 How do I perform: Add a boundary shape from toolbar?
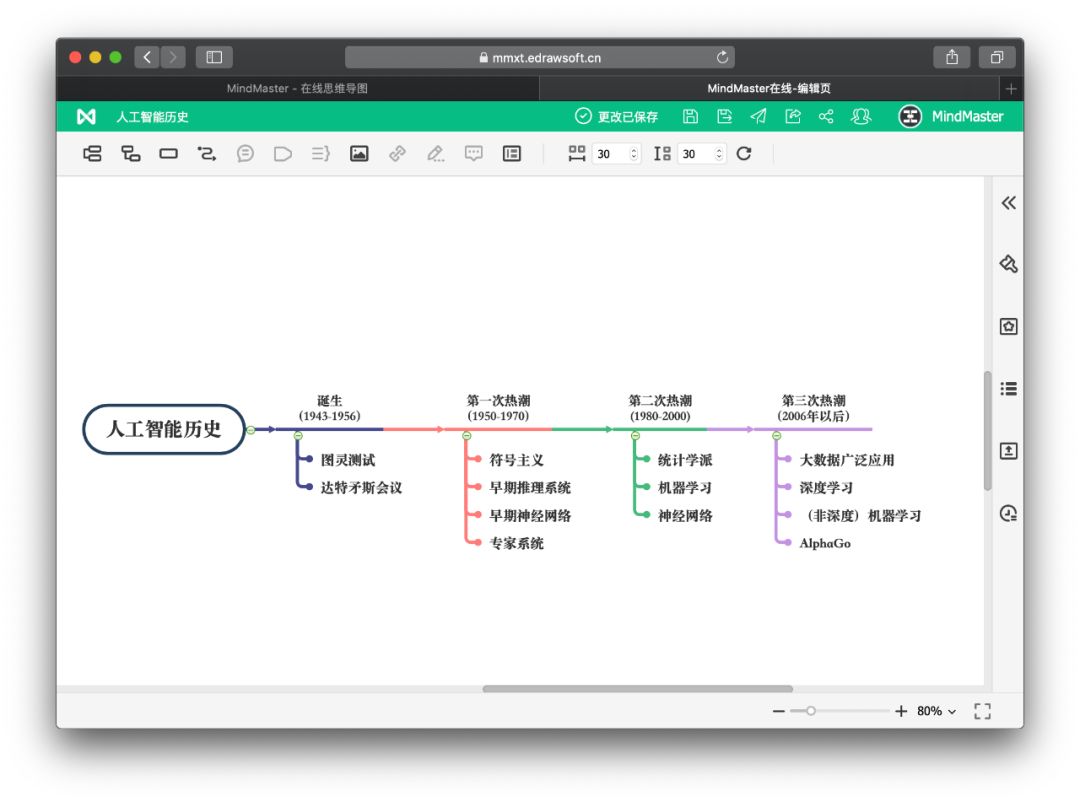[282, 154]
